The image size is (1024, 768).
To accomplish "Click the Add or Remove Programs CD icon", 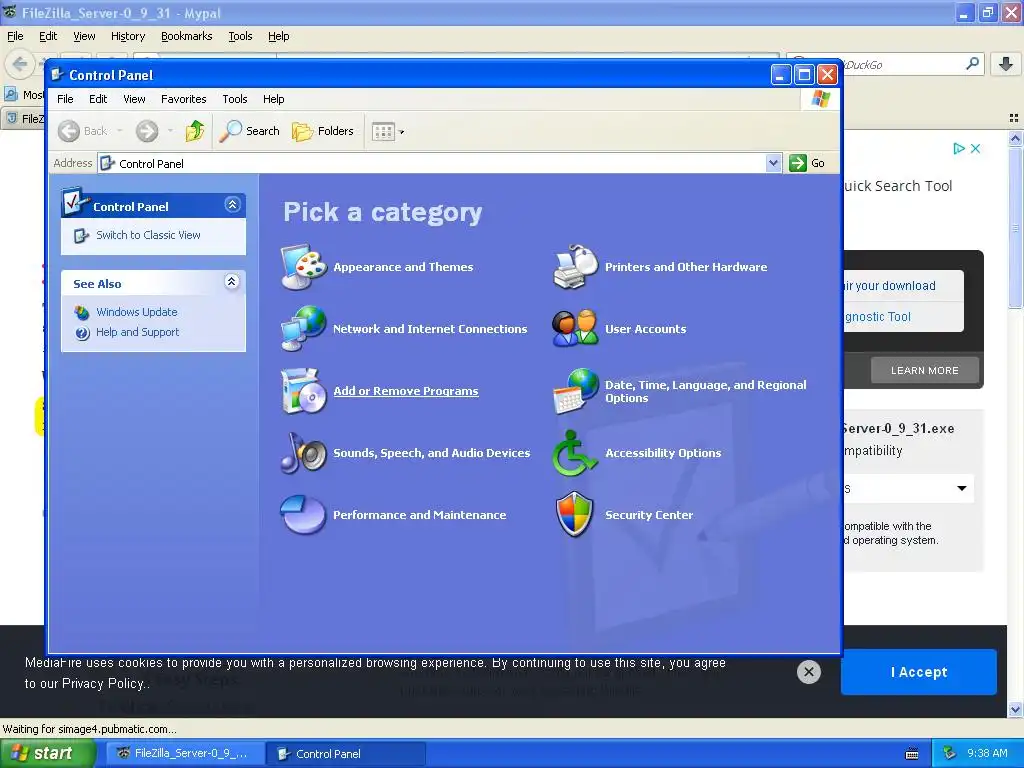I will 304,391.
